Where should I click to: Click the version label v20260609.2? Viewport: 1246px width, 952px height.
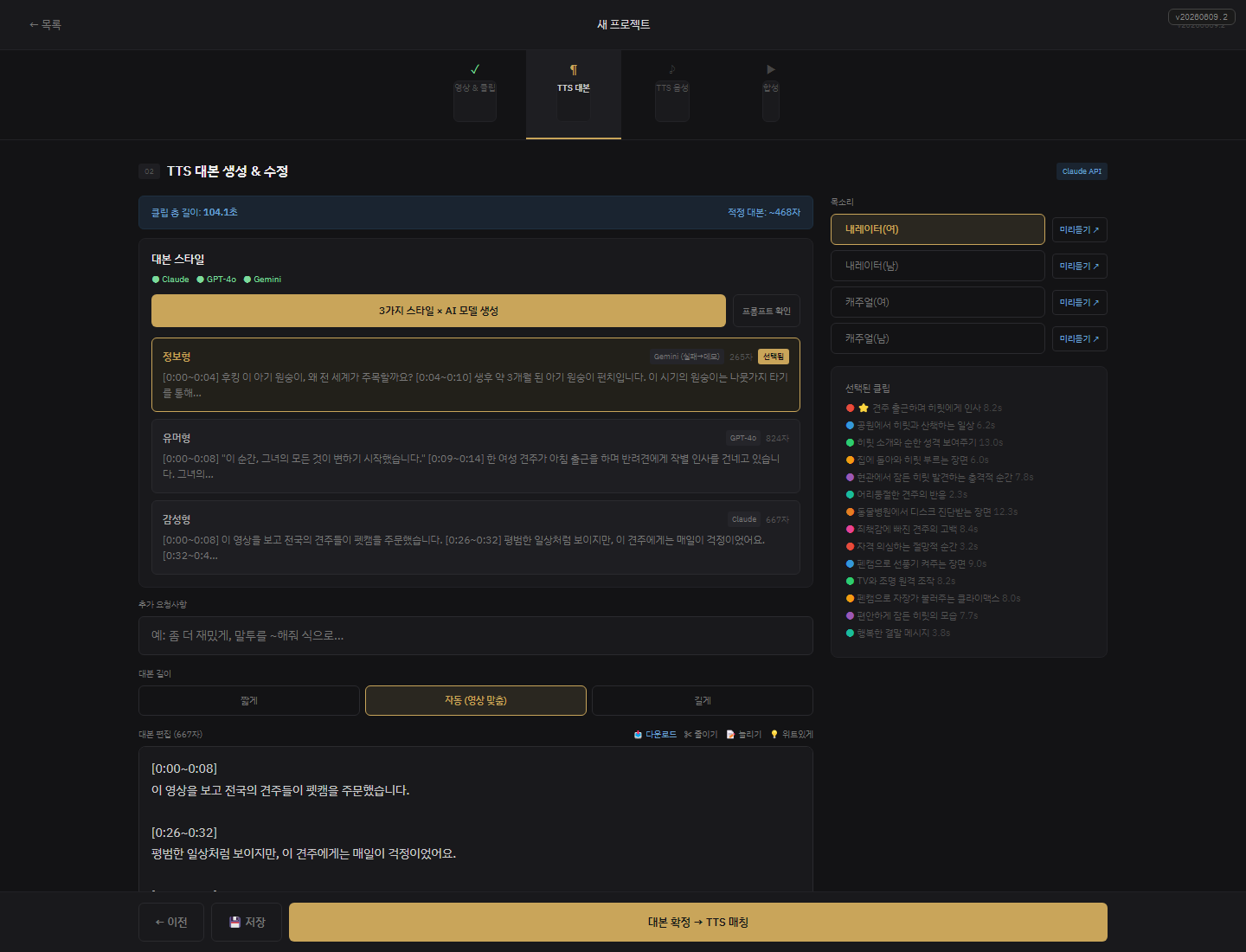[1201, 16]
